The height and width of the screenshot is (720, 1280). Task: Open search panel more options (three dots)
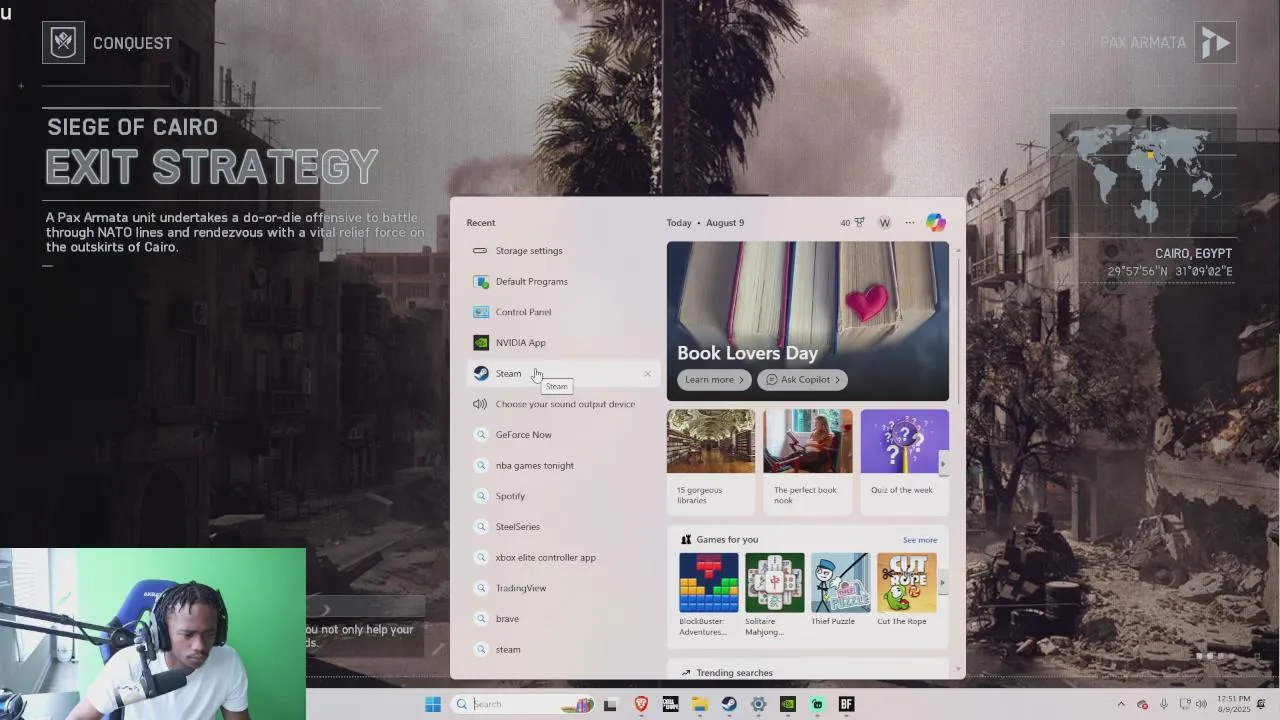click(x=909, y=223)
